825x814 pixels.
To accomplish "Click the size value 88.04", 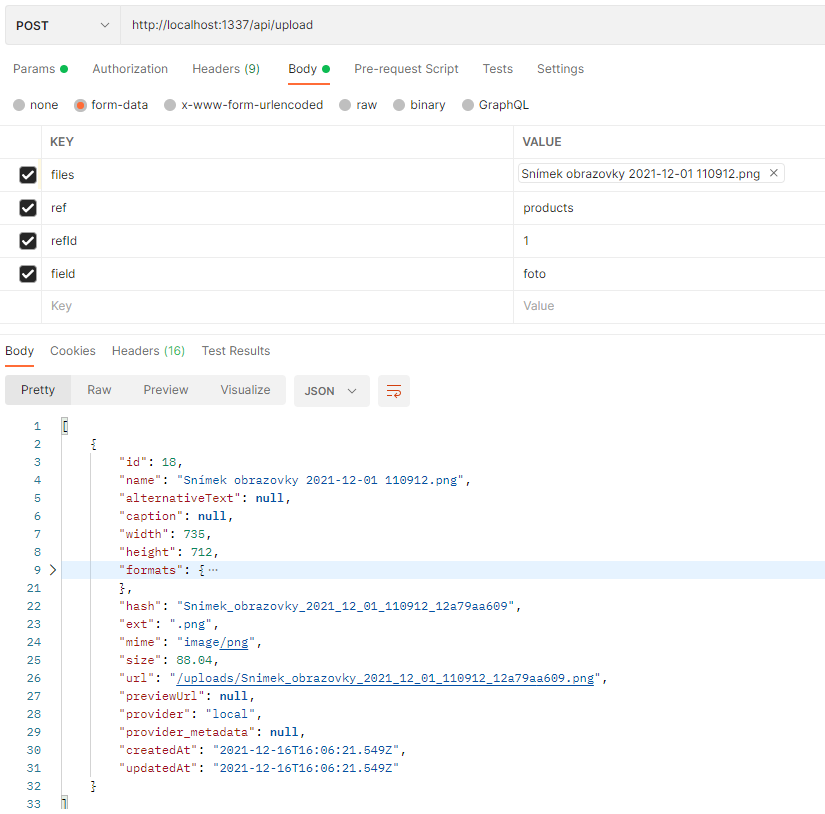I will click(194, 660).
